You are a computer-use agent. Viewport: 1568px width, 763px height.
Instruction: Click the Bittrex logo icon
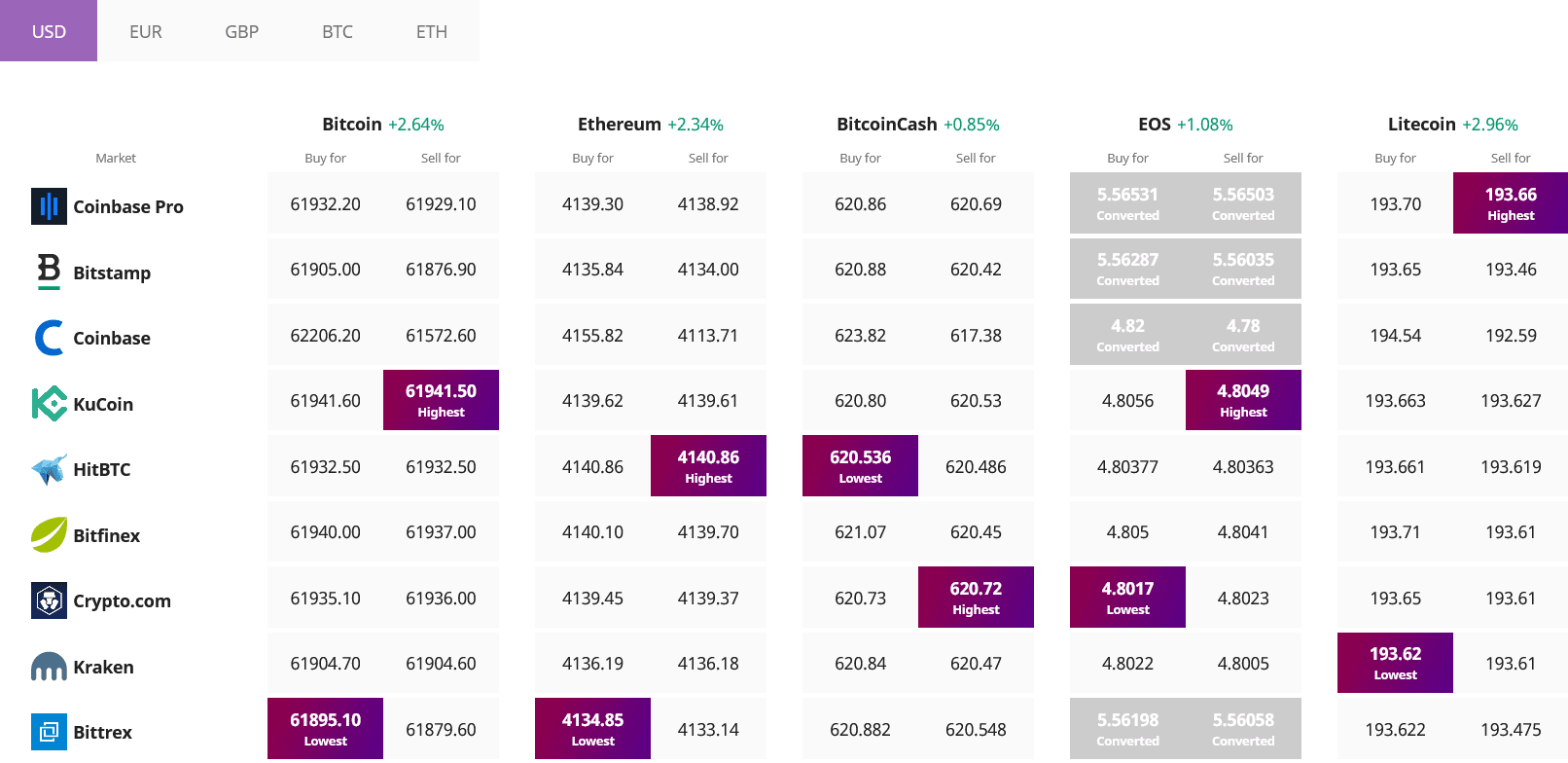(x=49, y=732)
